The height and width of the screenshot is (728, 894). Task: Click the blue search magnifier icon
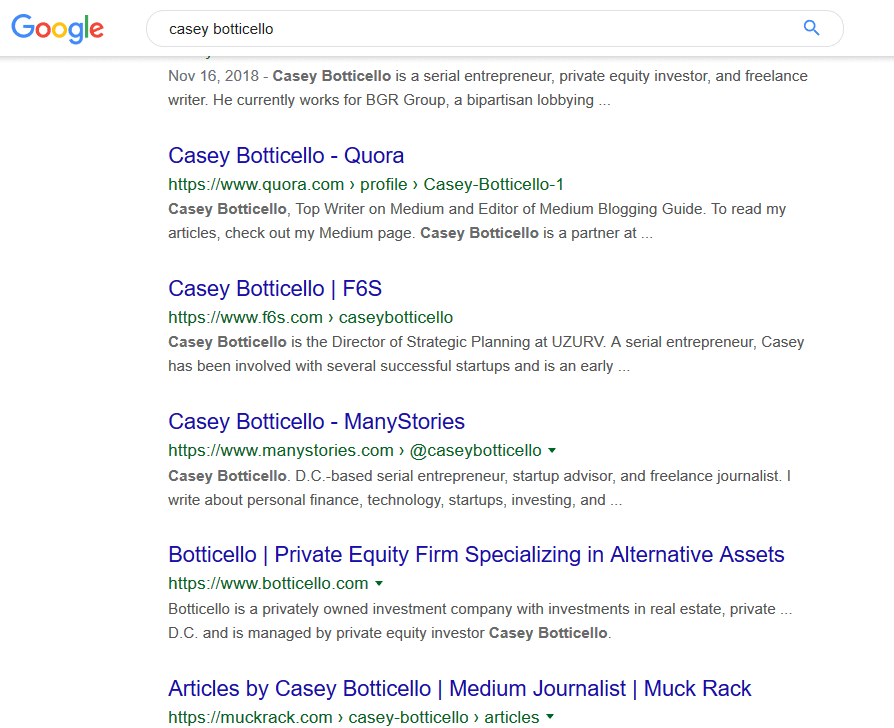(x=811, y=28)
